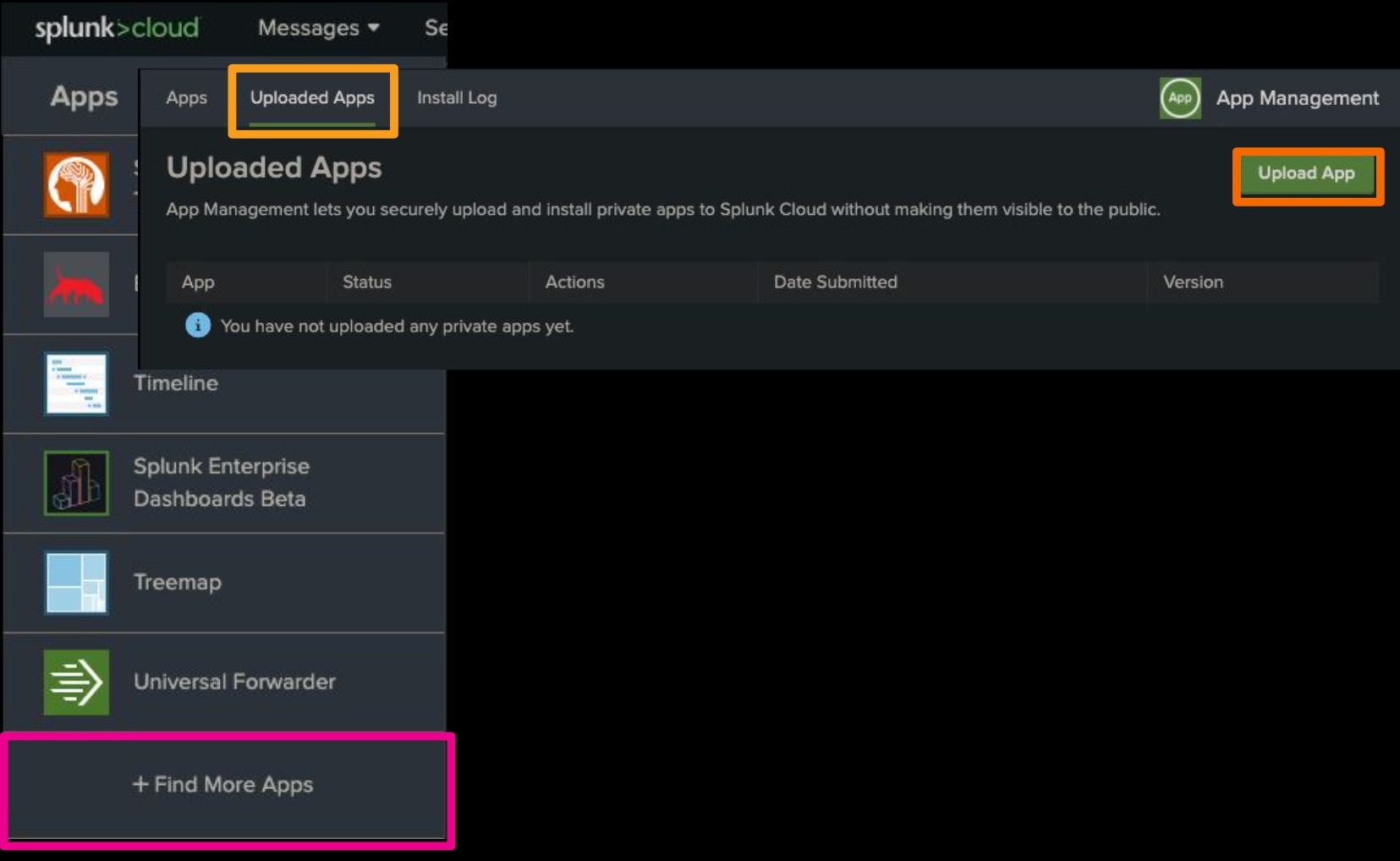The image size is (1400, 861).
Task: Open the Universal Forwarder entry
Action: pyautogui.click(x=224, y=682)
